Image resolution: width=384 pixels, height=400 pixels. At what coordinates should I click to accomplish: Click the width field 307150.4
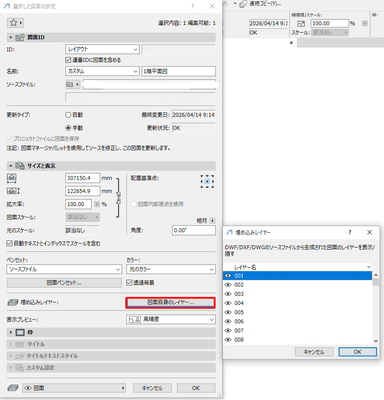[83, 178]
